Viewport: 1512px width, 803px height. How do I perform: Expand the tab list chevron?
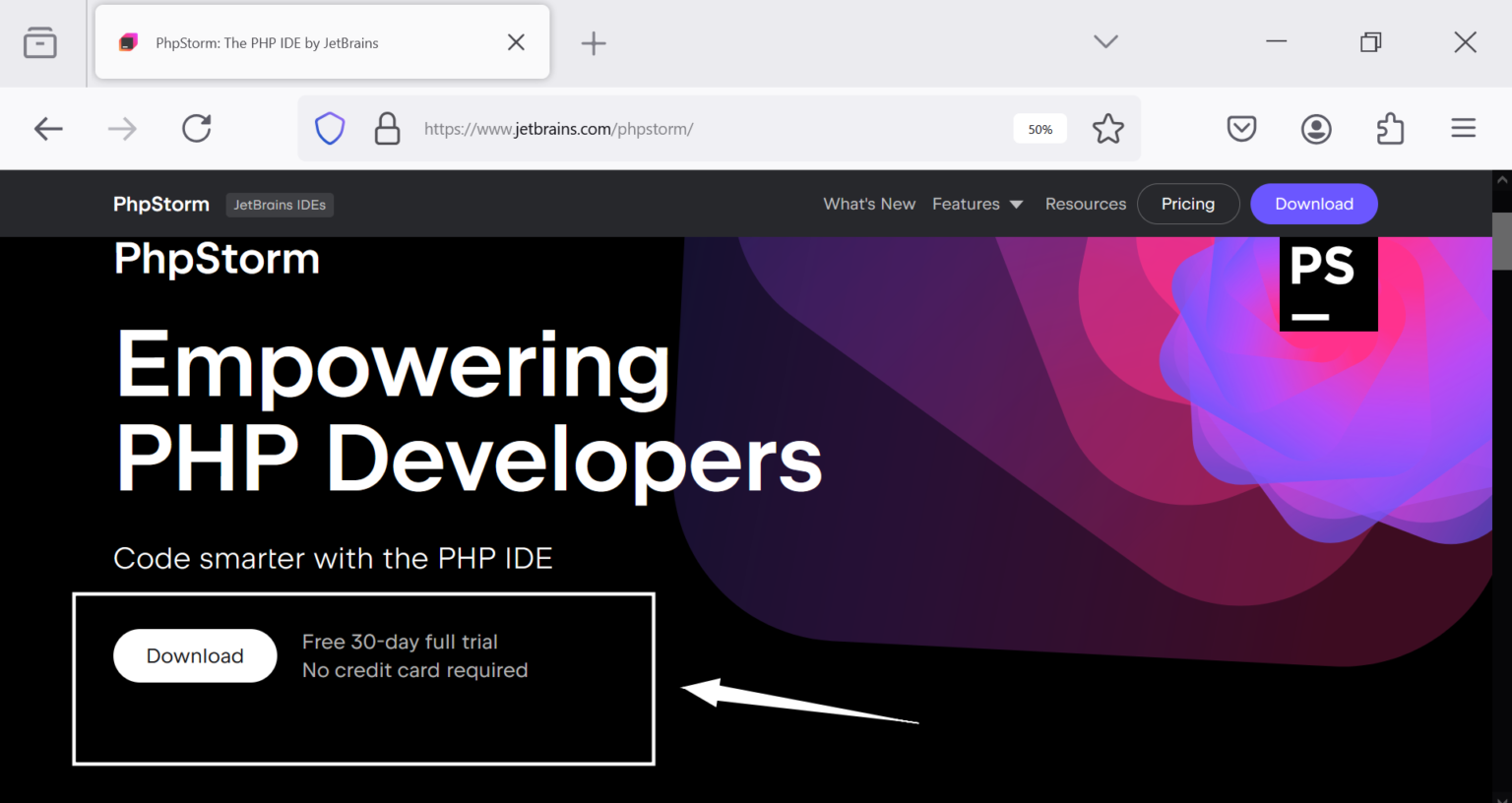point(1104,42)
